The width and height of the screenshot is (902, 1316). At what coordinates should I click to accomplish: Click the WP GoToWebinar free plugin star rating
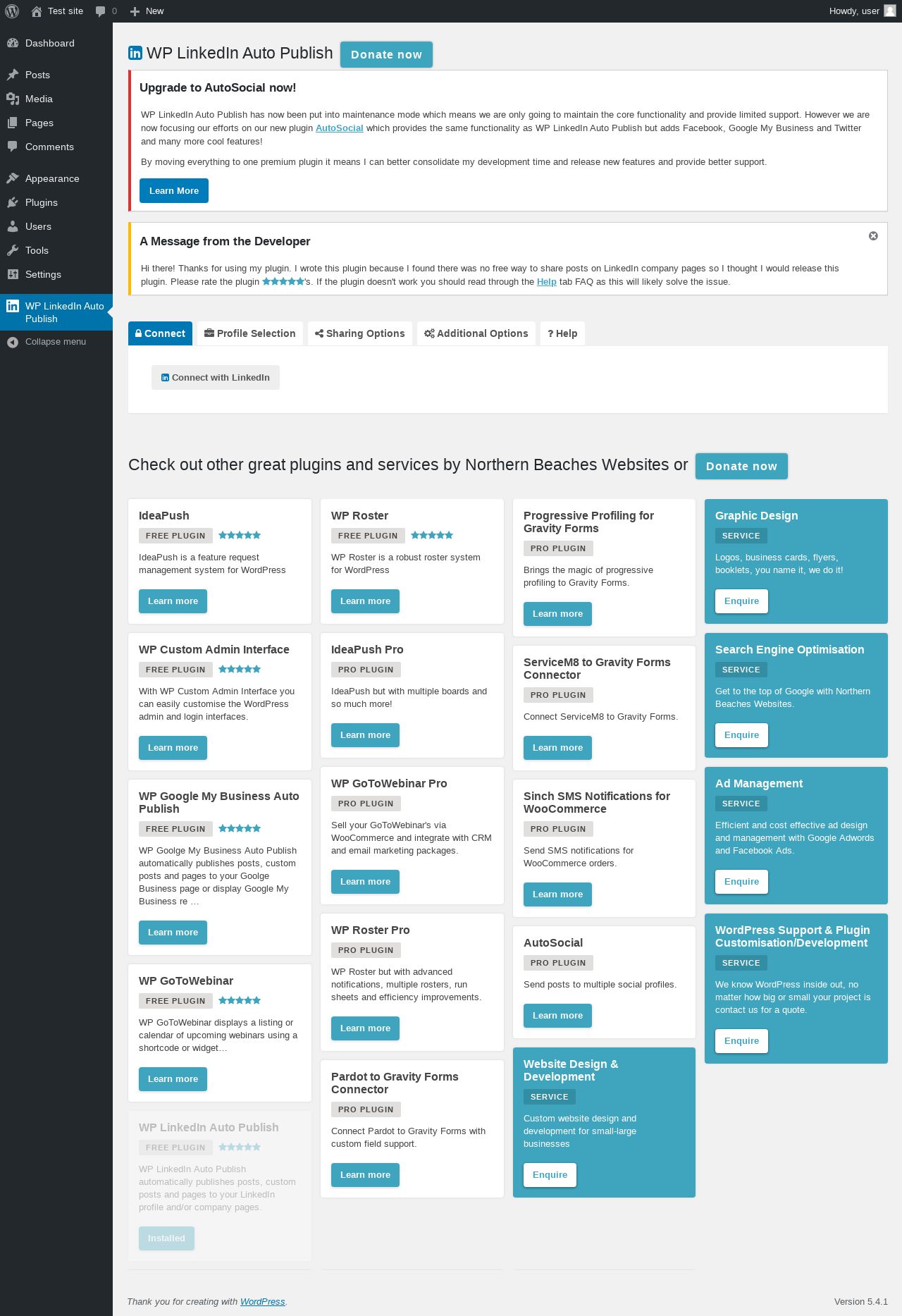pyautogui.click(x=240, y=1000)
